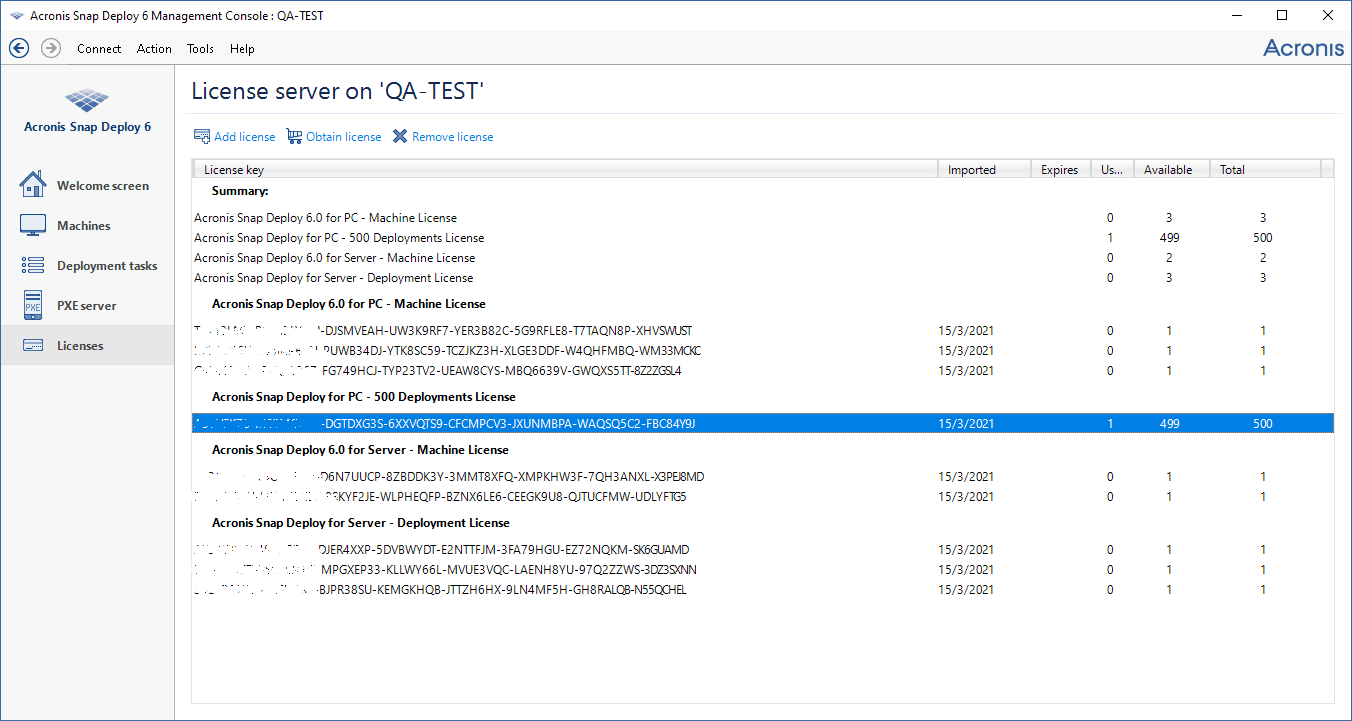Click the application icon in title bar
Image resolution: width=1352 pixels, height=721 pixels.
(x=16, y=16)
